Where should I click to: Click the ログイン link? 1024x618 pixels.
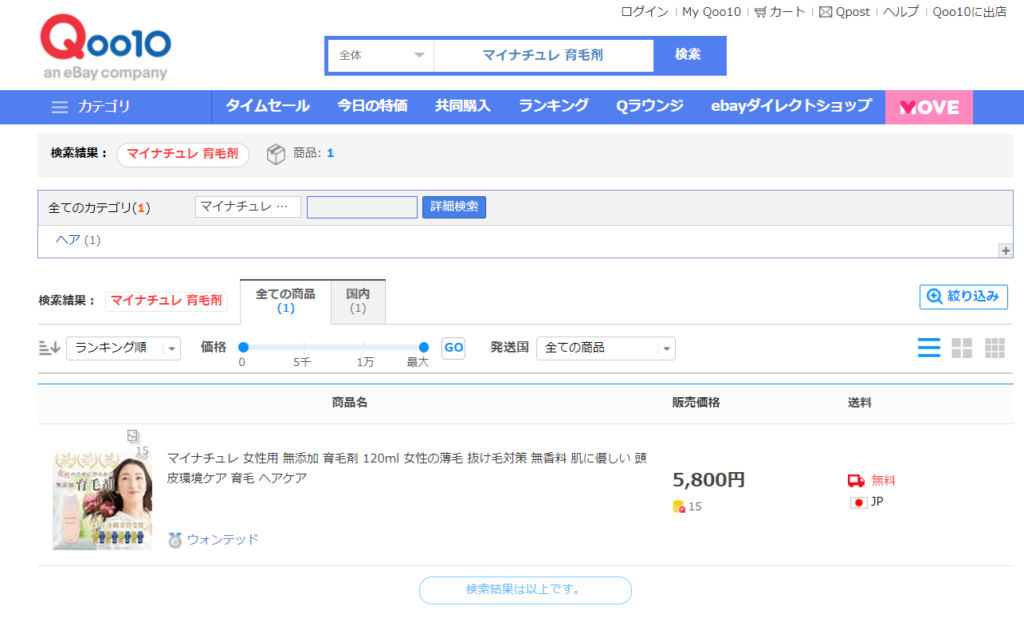click(x=645, y=12)
